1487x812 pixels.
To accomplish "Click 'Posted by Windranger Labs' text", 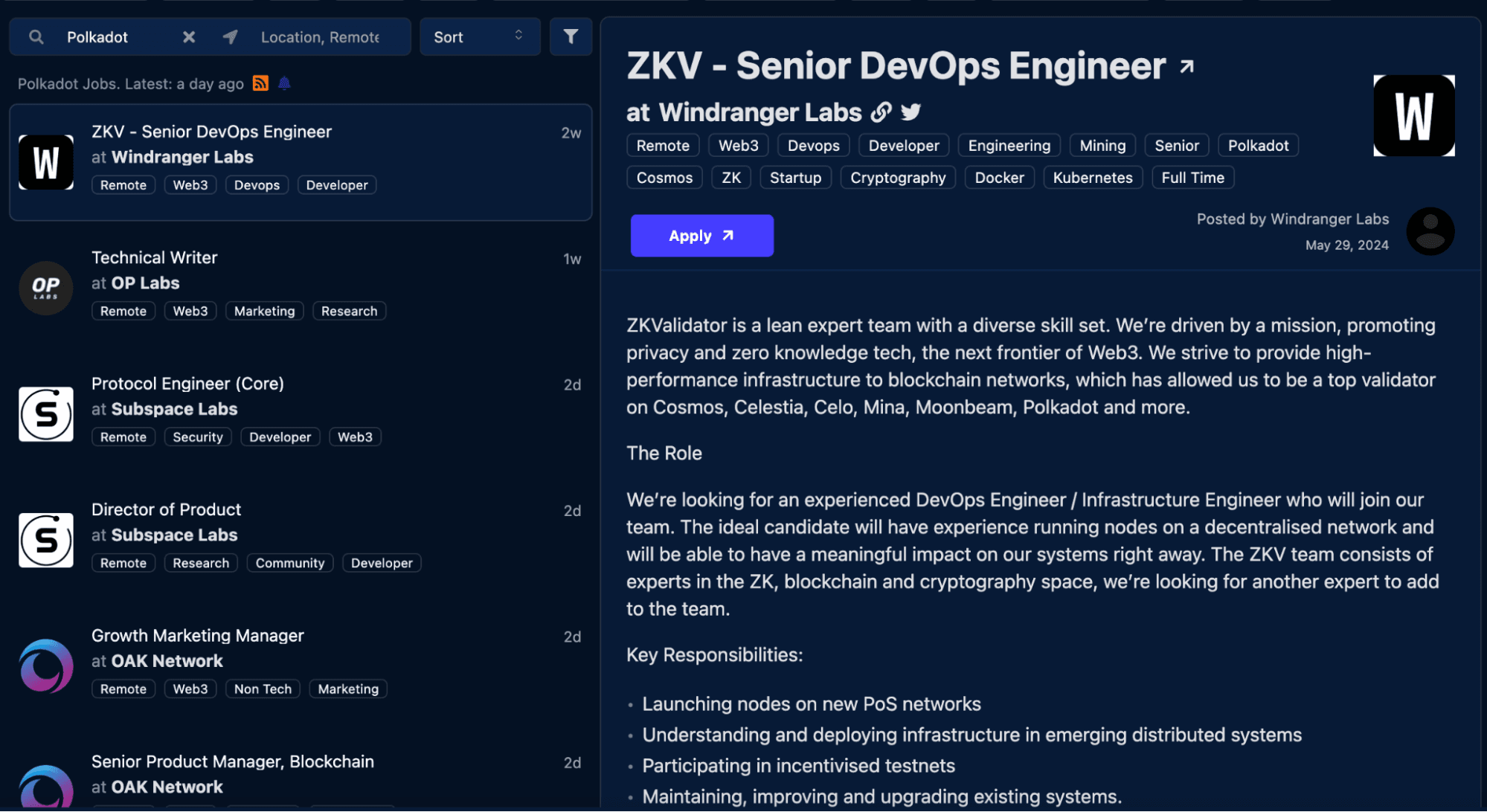I will tap(1293, 219).
